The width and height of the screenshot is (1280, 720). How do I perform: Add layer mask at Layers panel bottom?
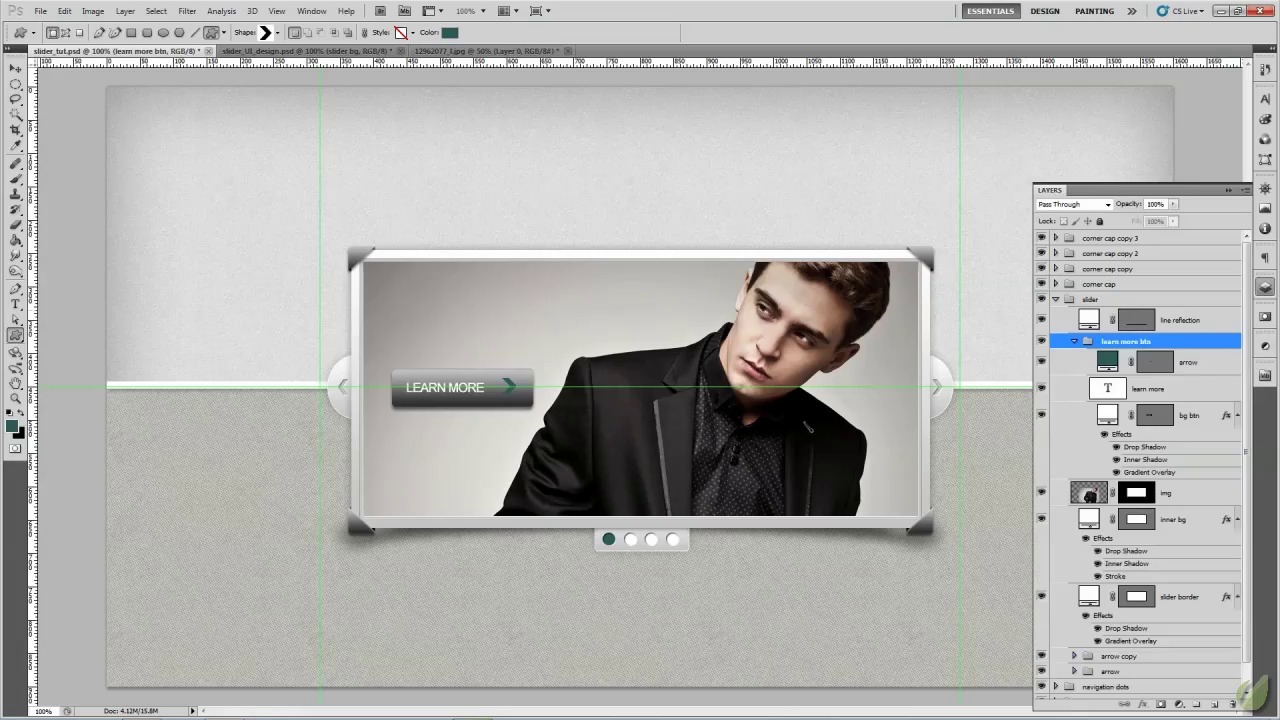(x=1161, y=704)
